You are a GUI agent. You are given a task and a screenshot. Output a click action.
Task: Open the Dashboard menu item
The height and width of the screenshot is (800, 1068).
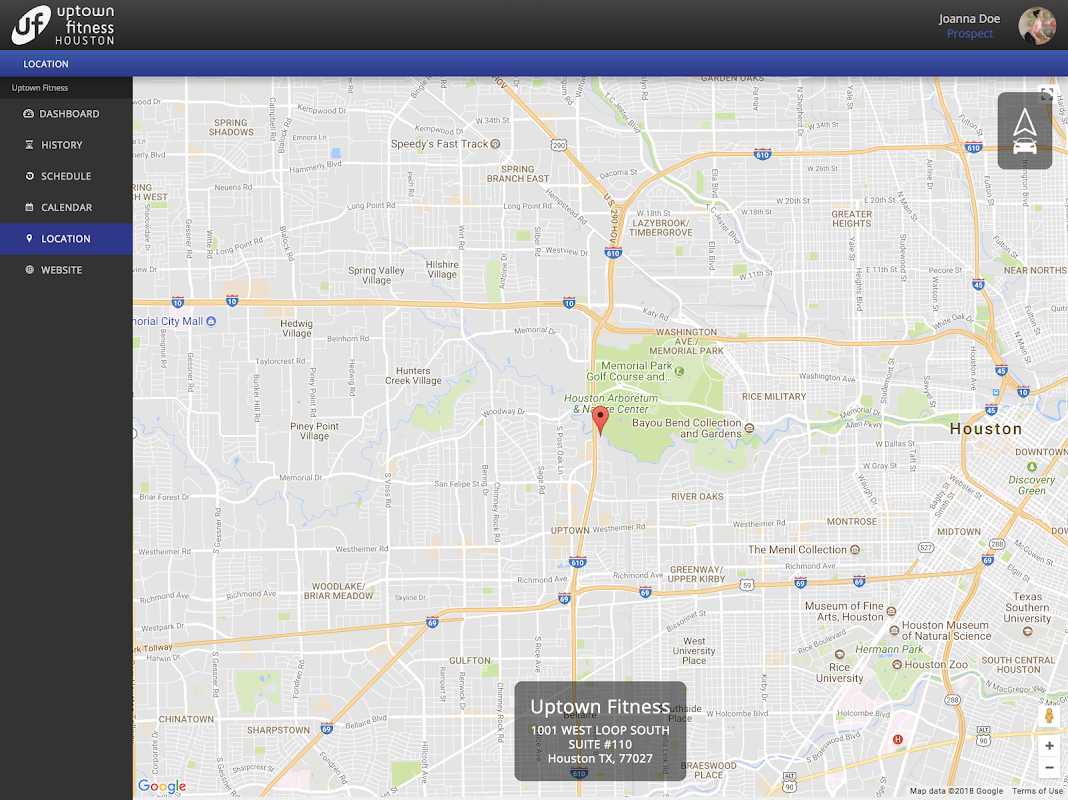point(66,114)
